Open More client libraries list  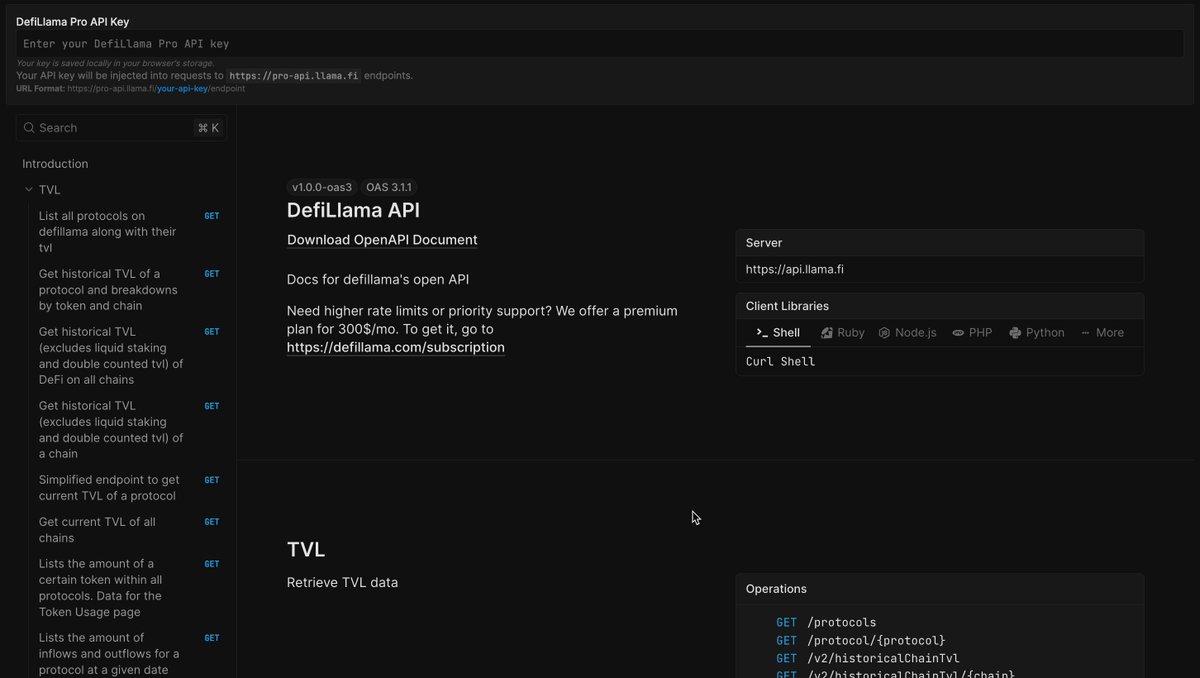(x=1102, y=333)
